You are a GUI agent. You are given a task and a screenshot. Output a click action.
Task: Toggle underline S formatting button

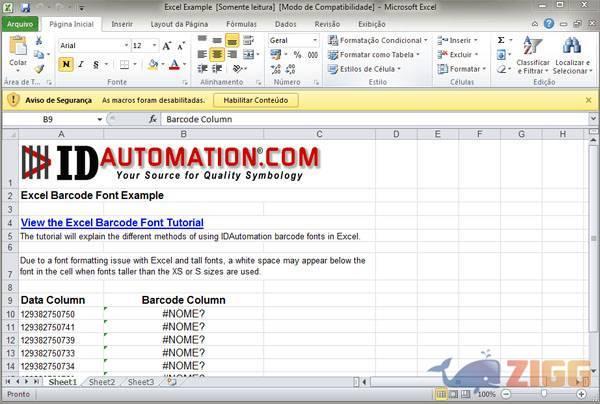click(x=96, y=64)
